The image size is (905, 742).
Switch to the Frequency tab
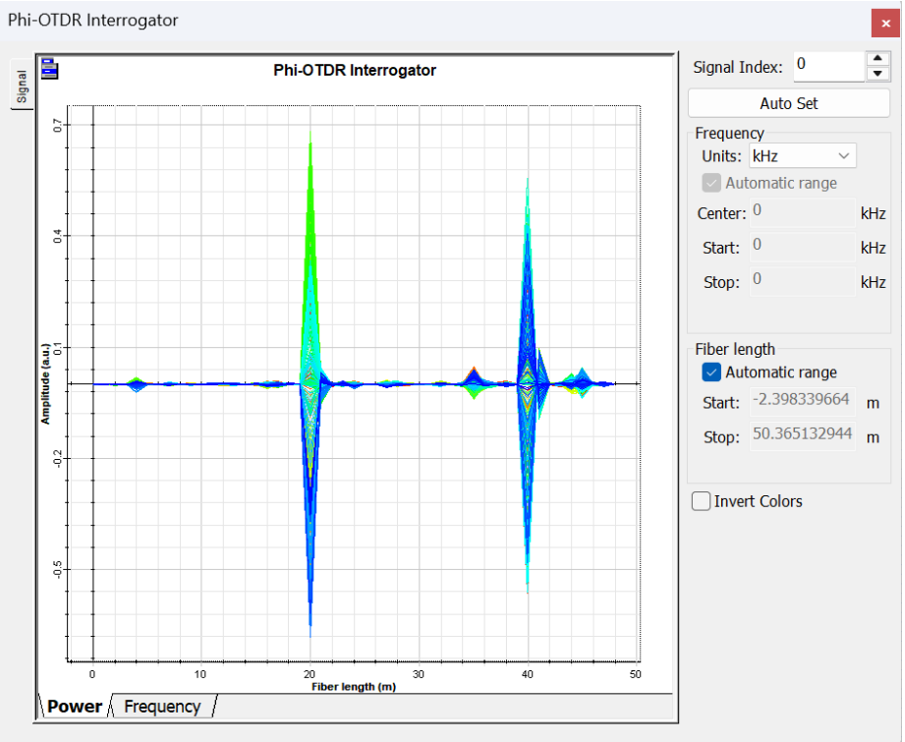[x=163, y=707]
